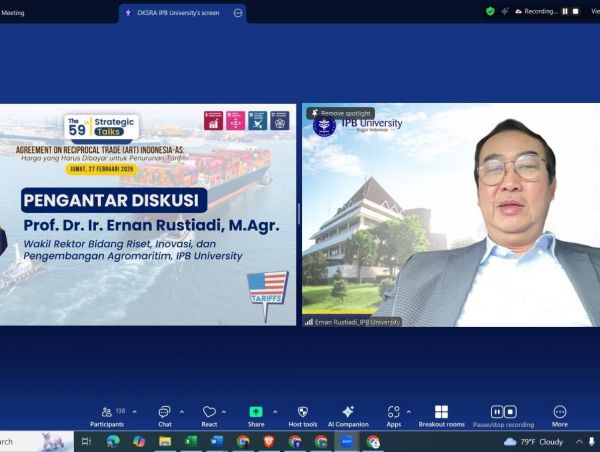
Task: Stop recording from the top bar
Action: coord(576,11)
